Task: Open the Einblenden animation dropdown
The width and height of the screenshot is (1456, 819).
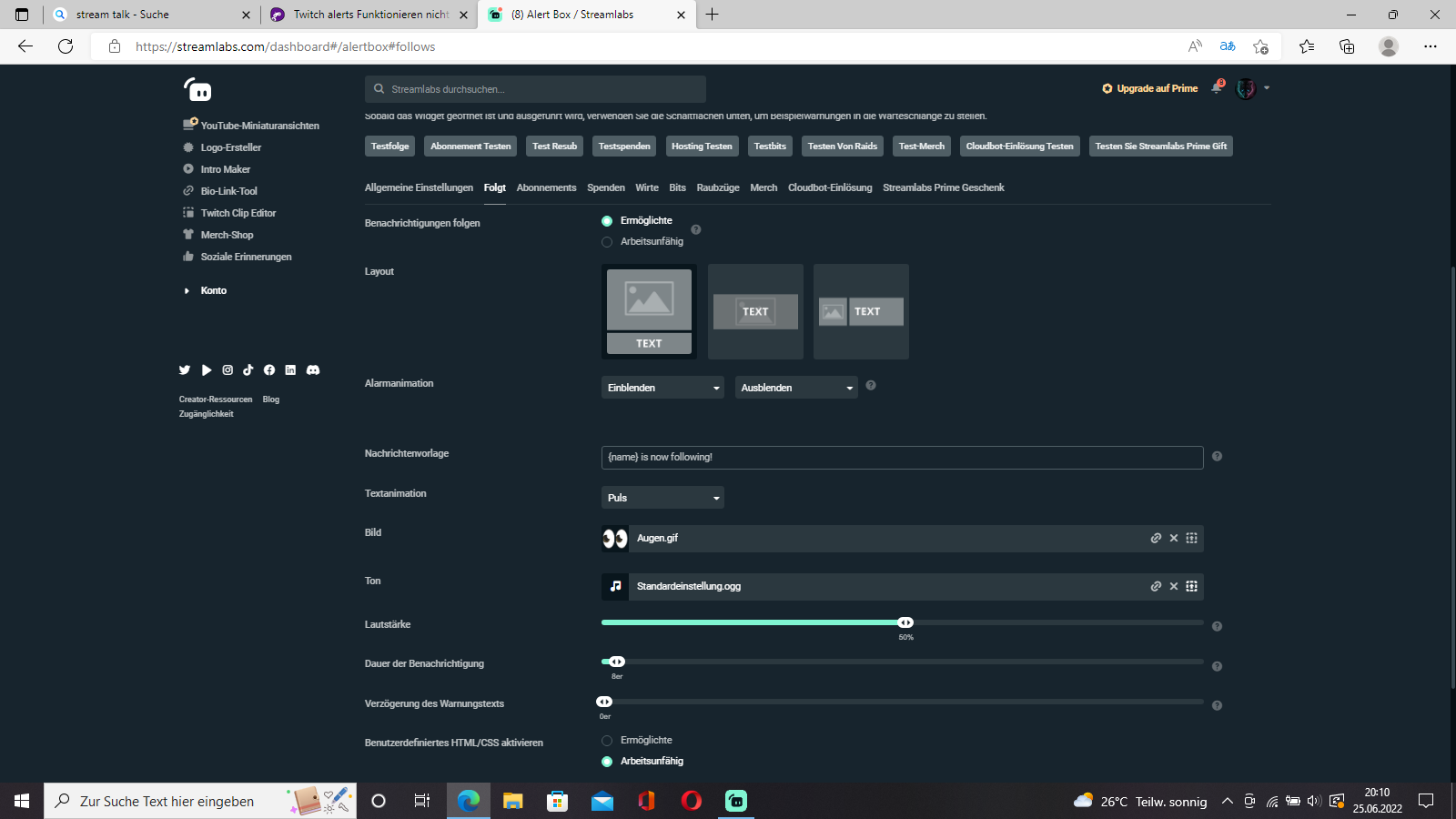Action: pyautogui.click(x=662, y=388)
